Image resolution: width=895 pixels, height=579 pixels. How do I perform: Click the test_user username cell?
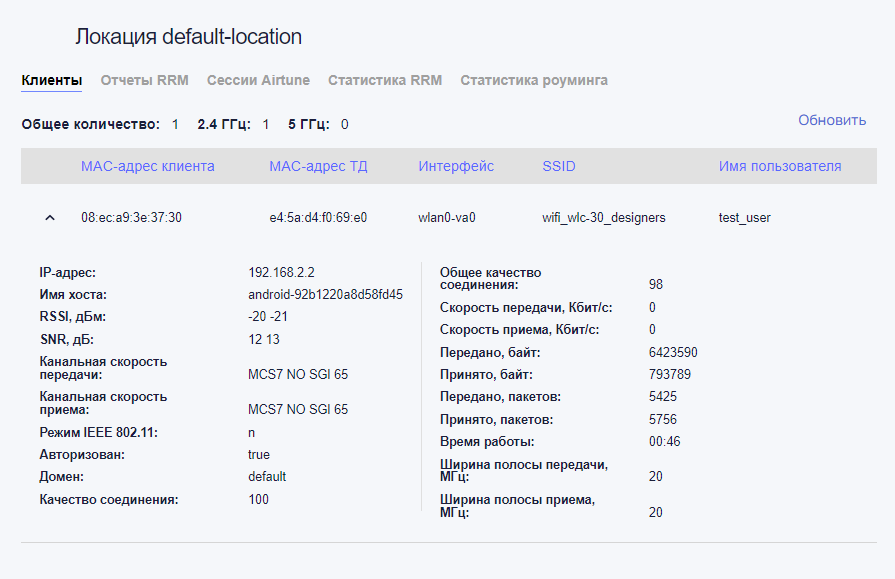[745, 217]
